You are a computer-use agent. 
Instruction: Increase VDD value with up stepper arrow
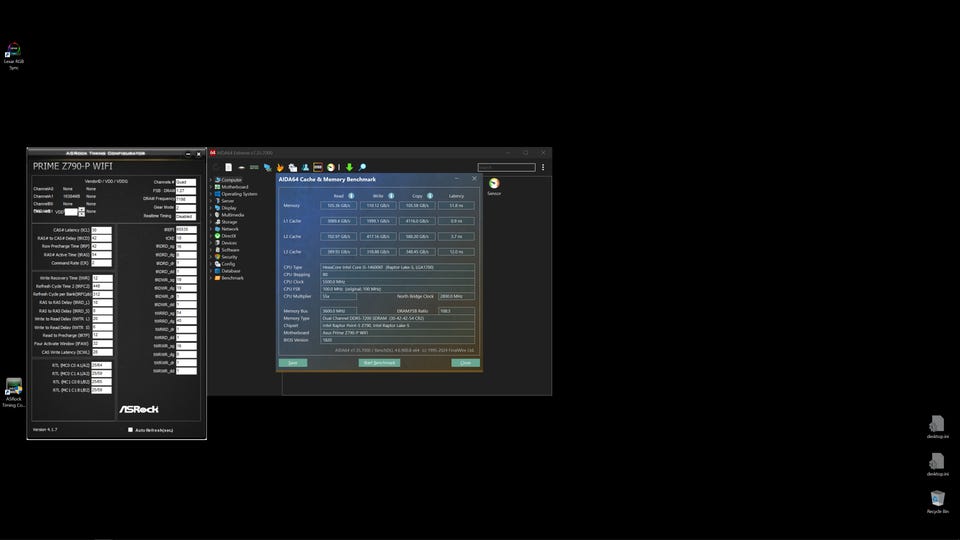click(x=81, y=209)
